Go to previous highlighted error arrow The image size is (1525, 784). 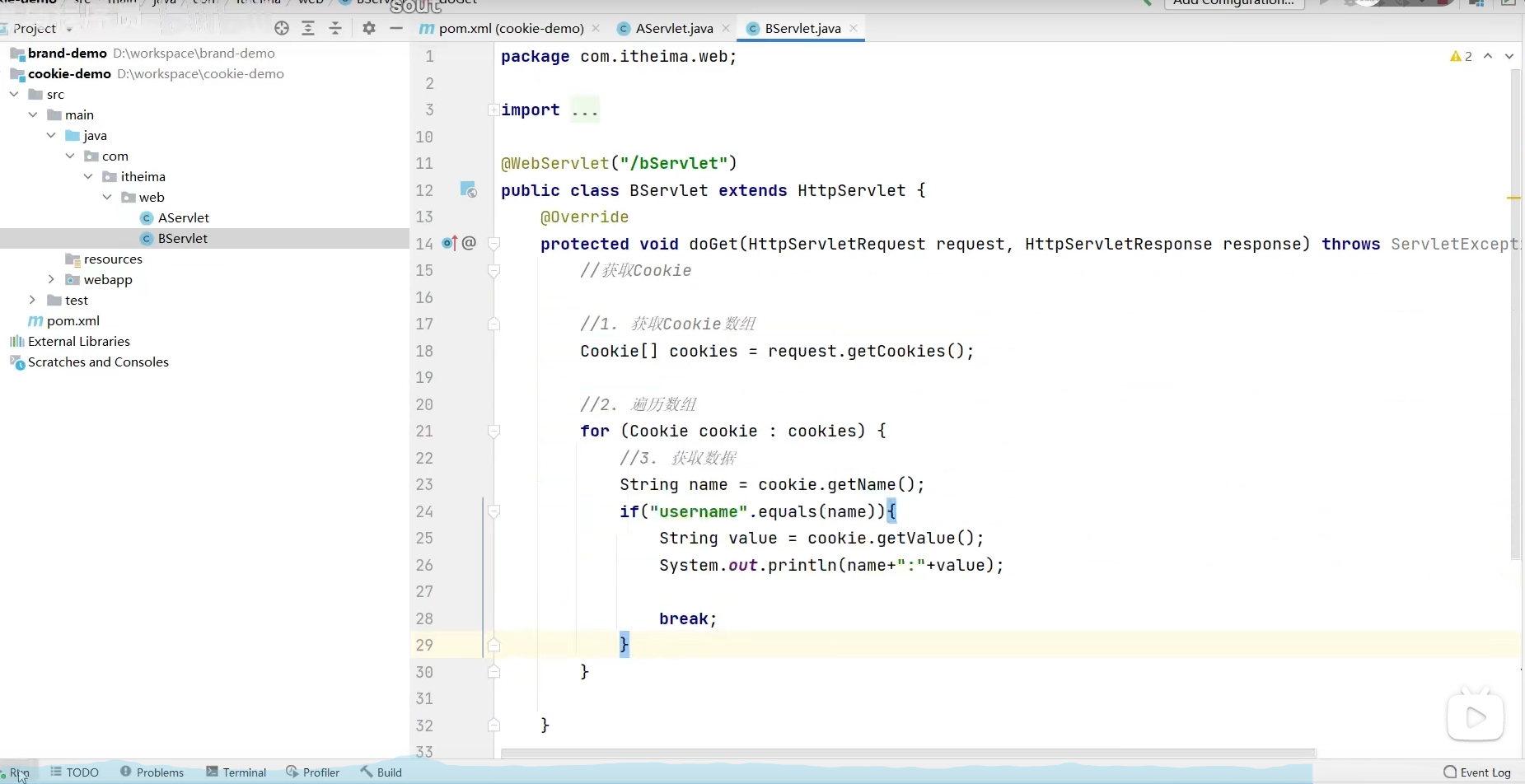pos(1488,56)
